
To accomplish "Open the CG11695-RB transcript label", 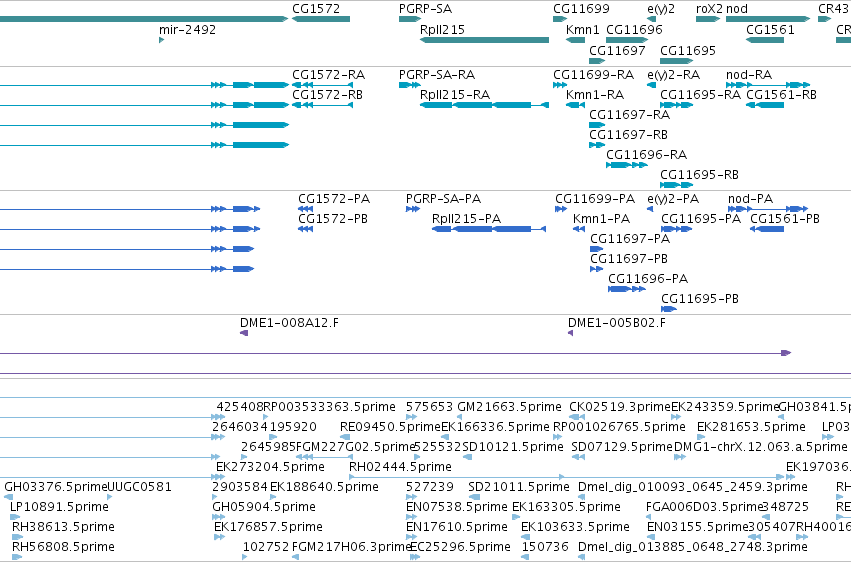I will (699, 175).
